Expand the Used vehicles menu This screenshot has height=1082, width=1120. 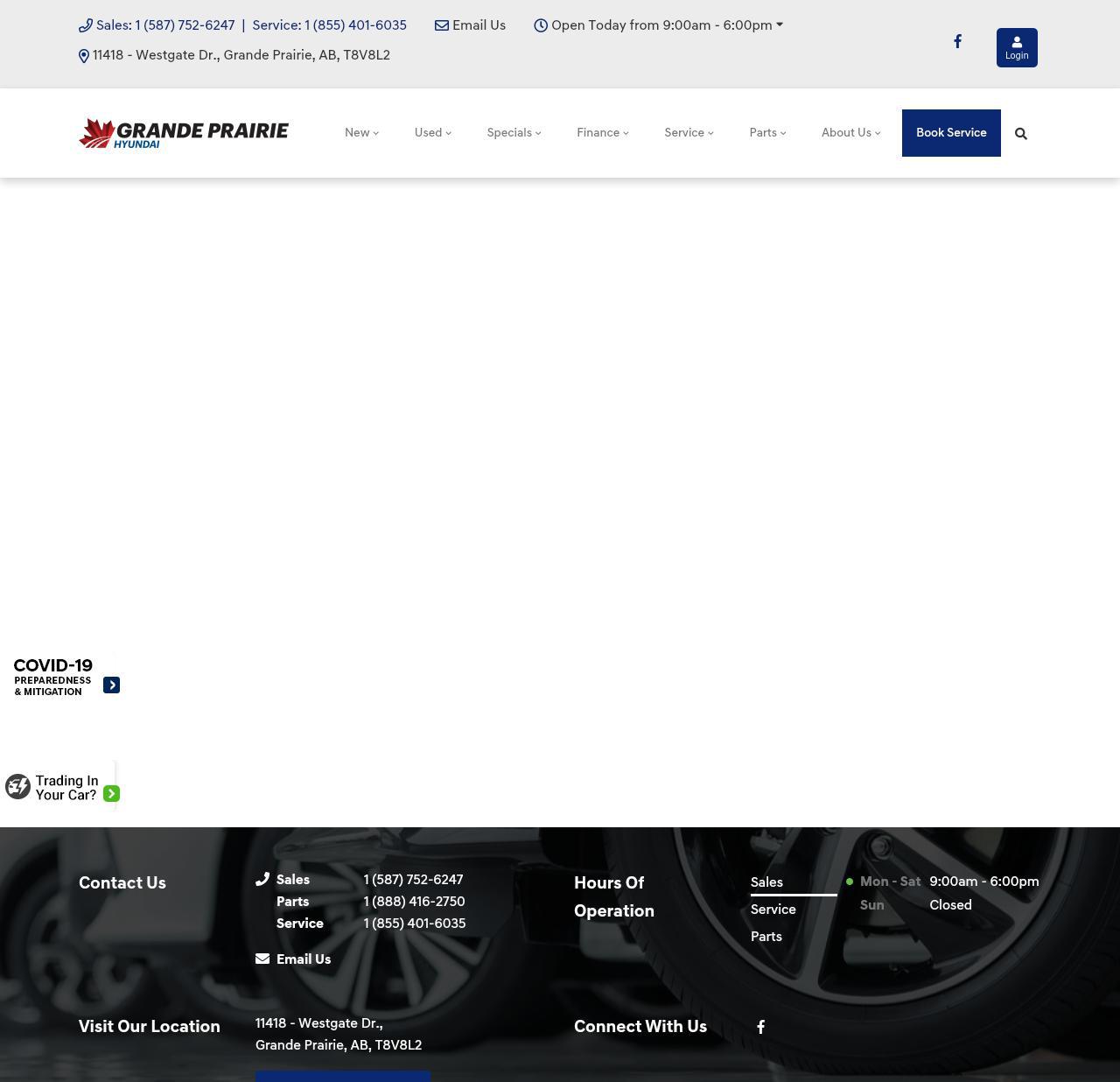point(432,133)
